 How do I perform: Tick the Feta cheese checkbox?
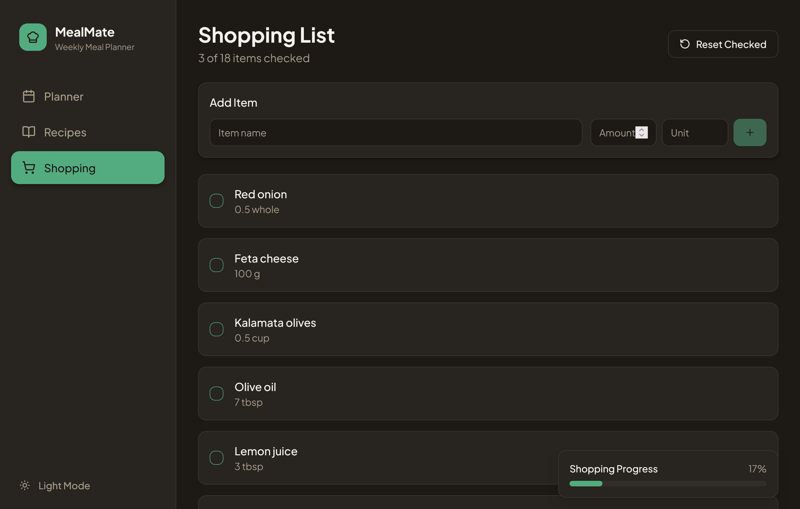(x=216, y=265)
